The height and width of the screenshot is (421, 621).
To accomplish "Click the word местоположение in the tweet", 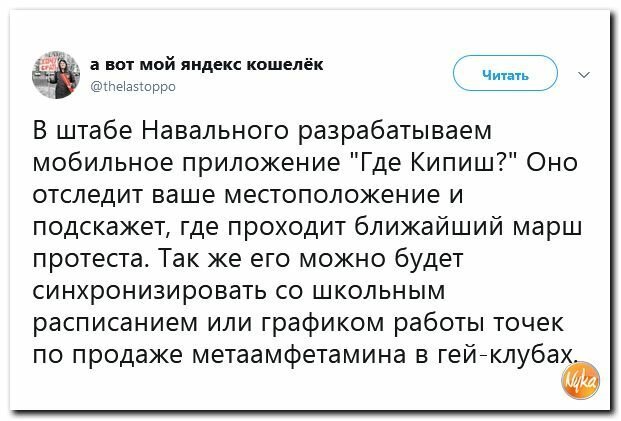I will (x=332, y=195).
